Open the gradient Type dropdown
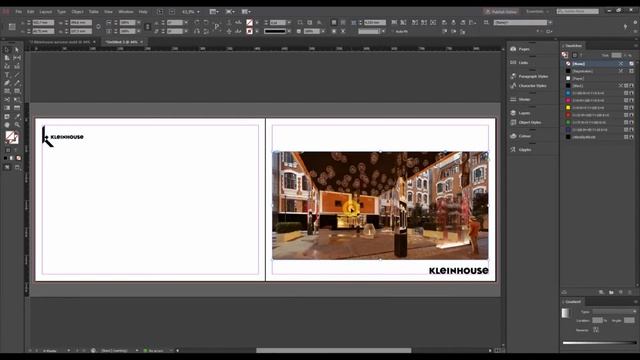 614,311
